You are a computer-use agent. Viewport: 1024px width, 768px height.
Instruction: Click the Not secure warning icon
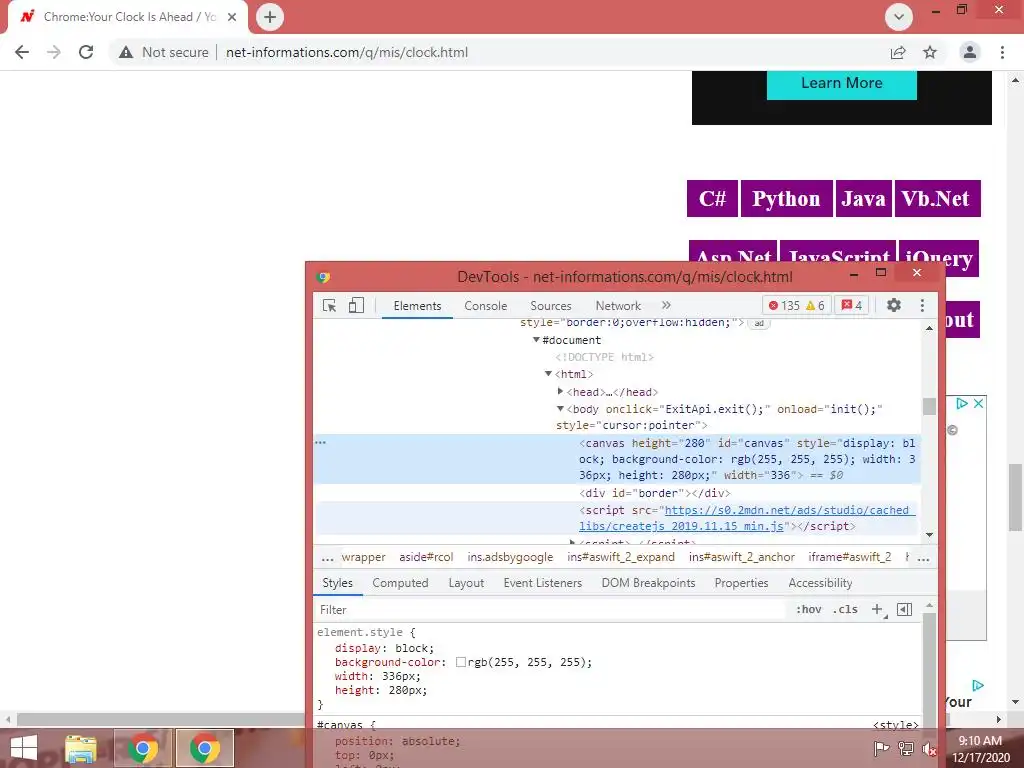(126, 52)
